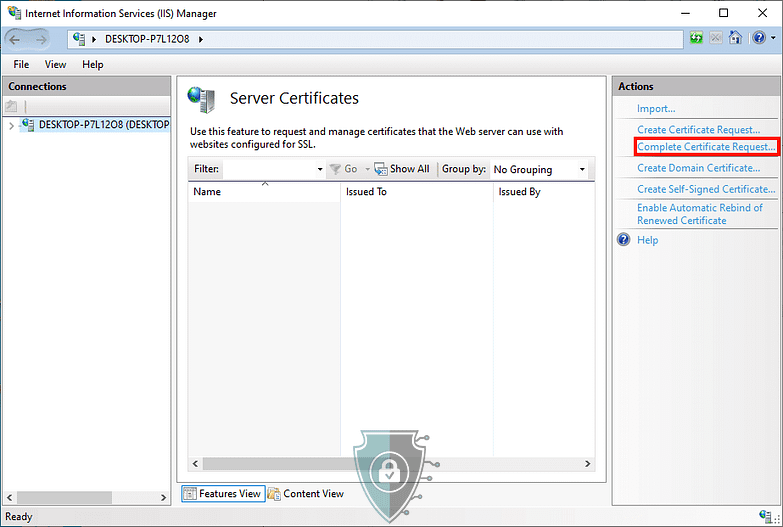Click the Content View icon

(x=274, y=494)
